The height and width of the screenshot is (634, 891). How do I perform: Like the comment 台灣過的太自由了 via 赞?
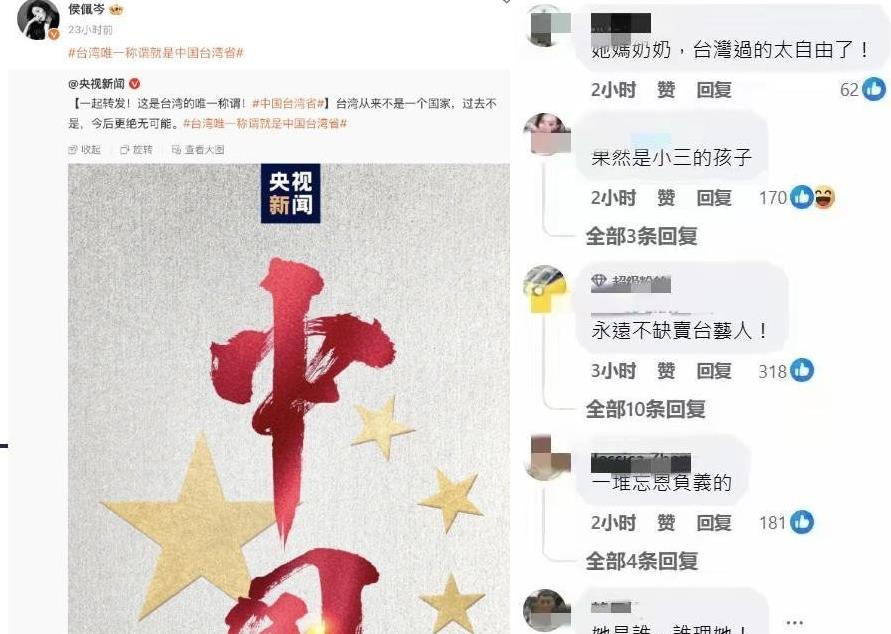[x=666, y=90]
